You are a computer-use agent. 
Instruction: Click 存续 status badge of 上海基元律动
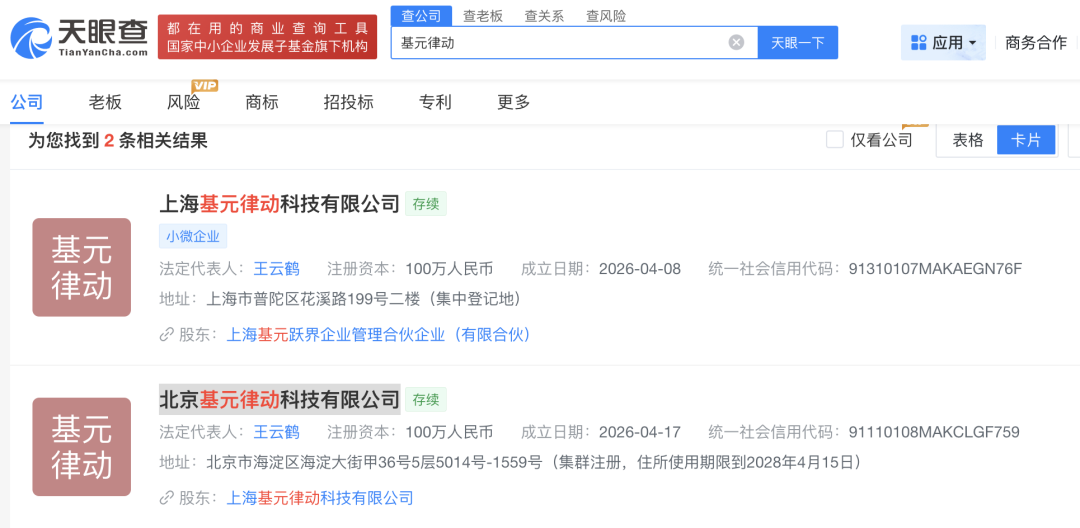click(x=426, y=204)
